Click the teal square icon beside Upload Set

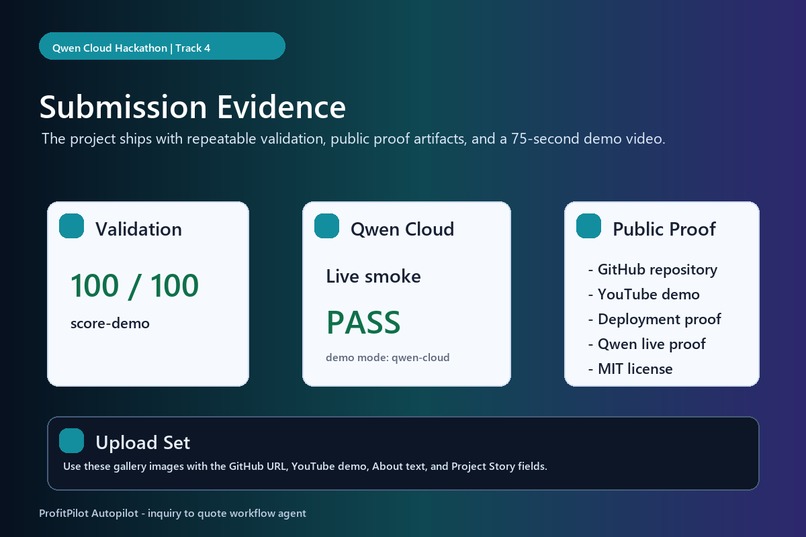click(x=71, y=440)
